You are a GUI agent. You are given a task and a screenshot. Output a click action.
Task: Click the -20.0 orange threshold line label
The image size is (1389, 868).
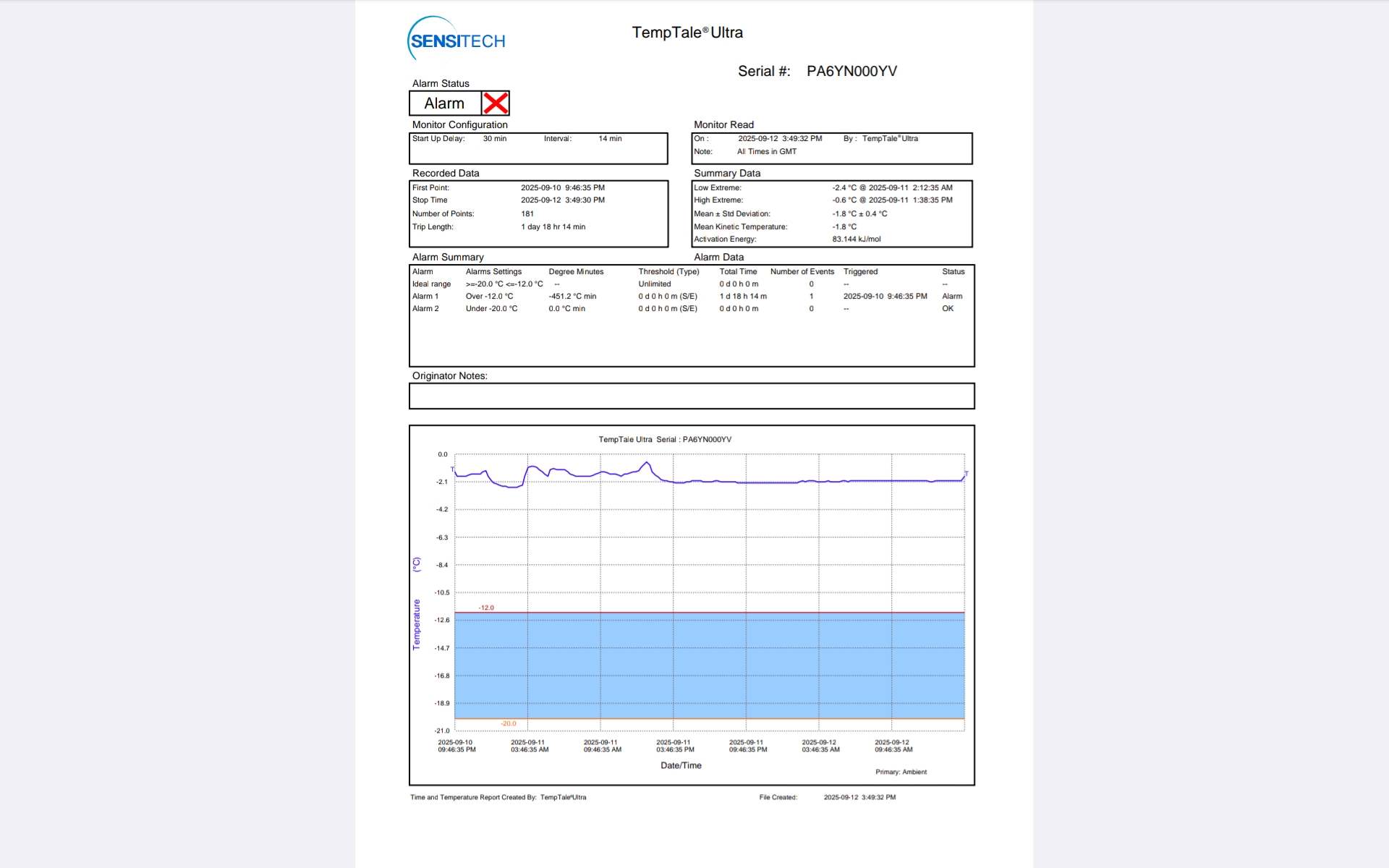tap(509, 723)
